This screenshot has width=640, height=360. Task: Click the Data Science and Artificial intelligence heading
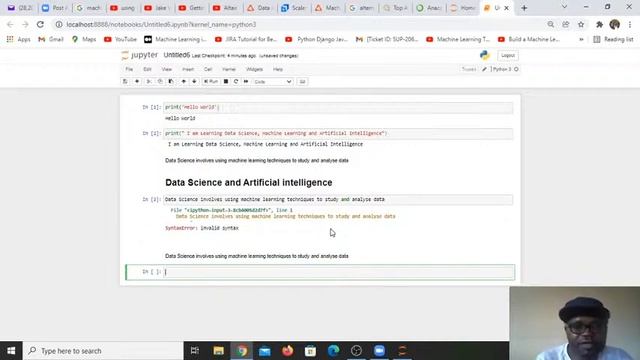coord(249,182)
